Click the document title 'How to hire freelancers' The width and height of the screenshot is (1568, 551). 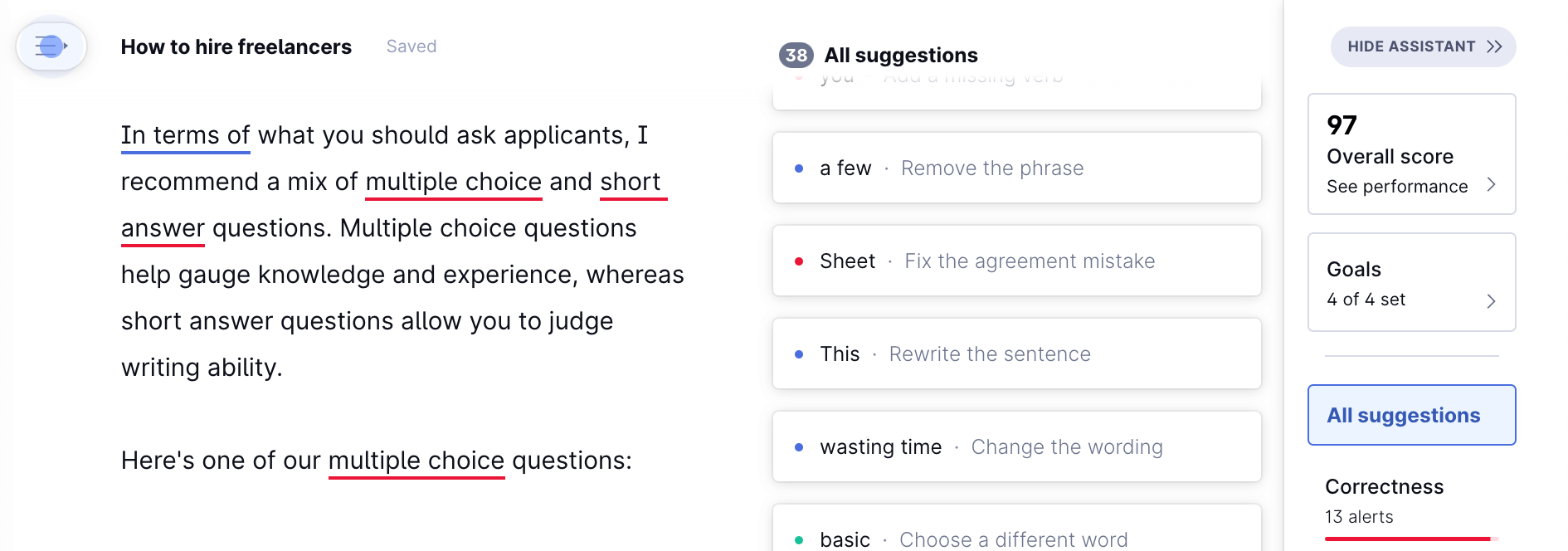point(236,46)
